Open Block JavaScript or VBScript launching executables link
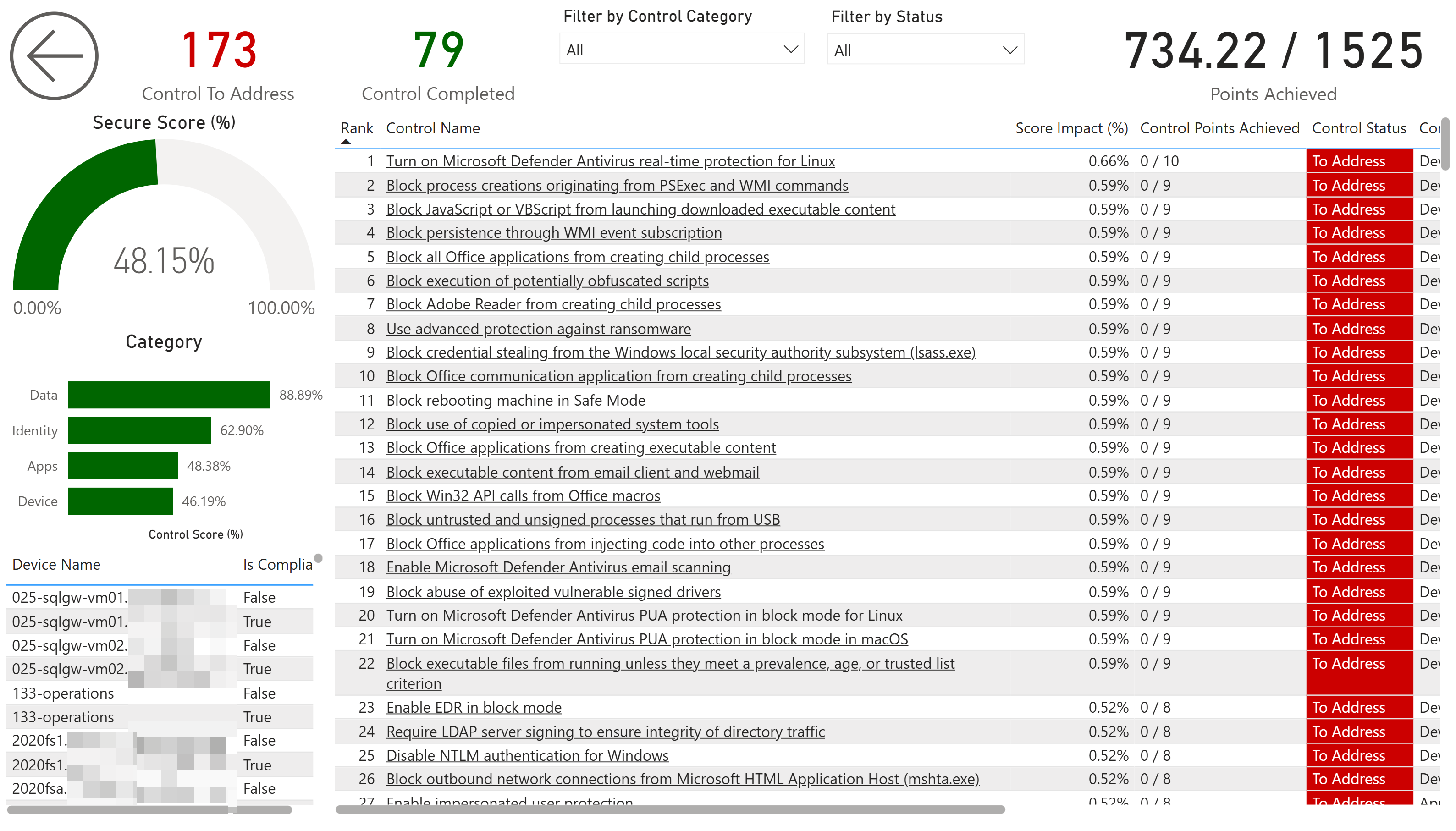The width and height of the screenshot is (1456, 831). pos(640,209)
